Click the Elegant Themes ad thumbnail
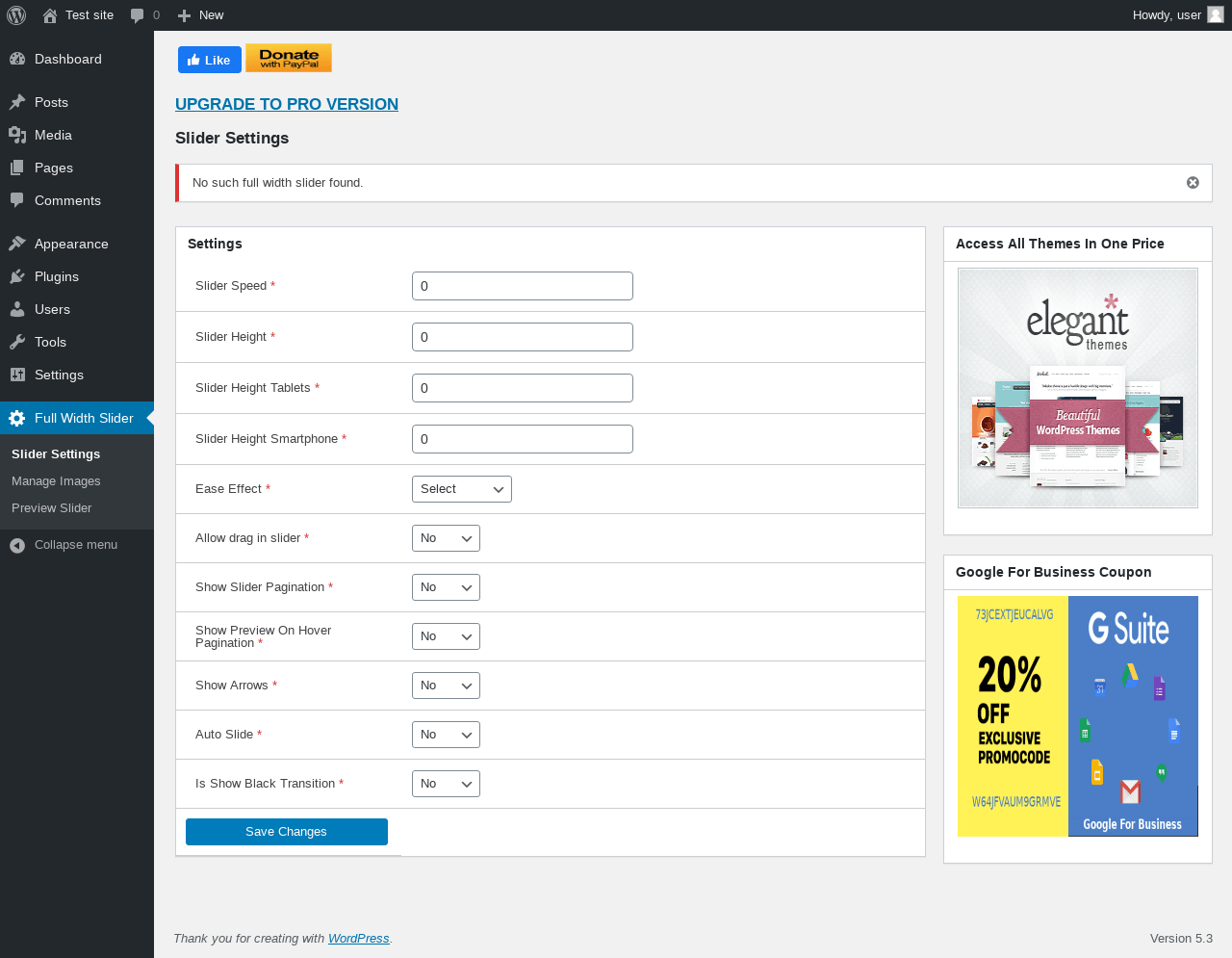The width and height of the screenshot is (1232, 958). pos(1078,387)
